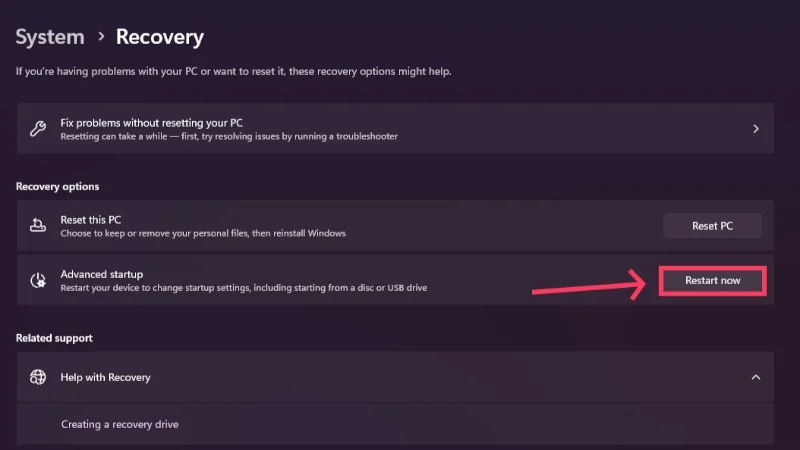Click the wrench icon for Fix problems
The height and width of the screenshot is (450, 800).
pos(38,129)
